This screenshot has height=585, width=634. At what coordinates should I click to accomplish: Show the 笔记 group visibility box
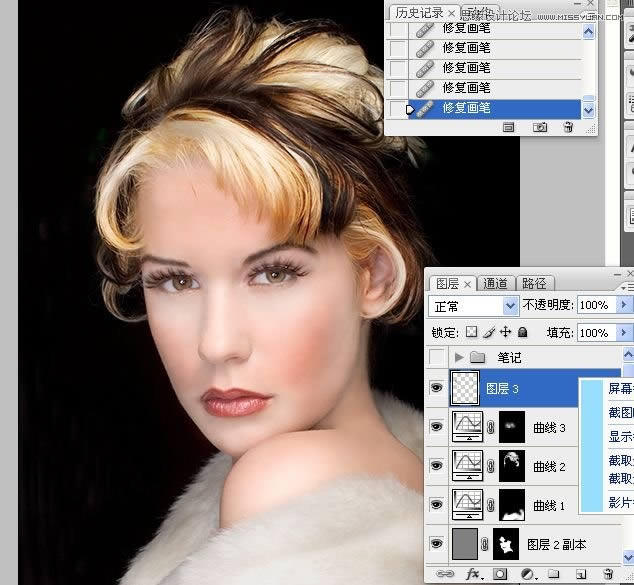pyautogui.click(x=437, y=357)
